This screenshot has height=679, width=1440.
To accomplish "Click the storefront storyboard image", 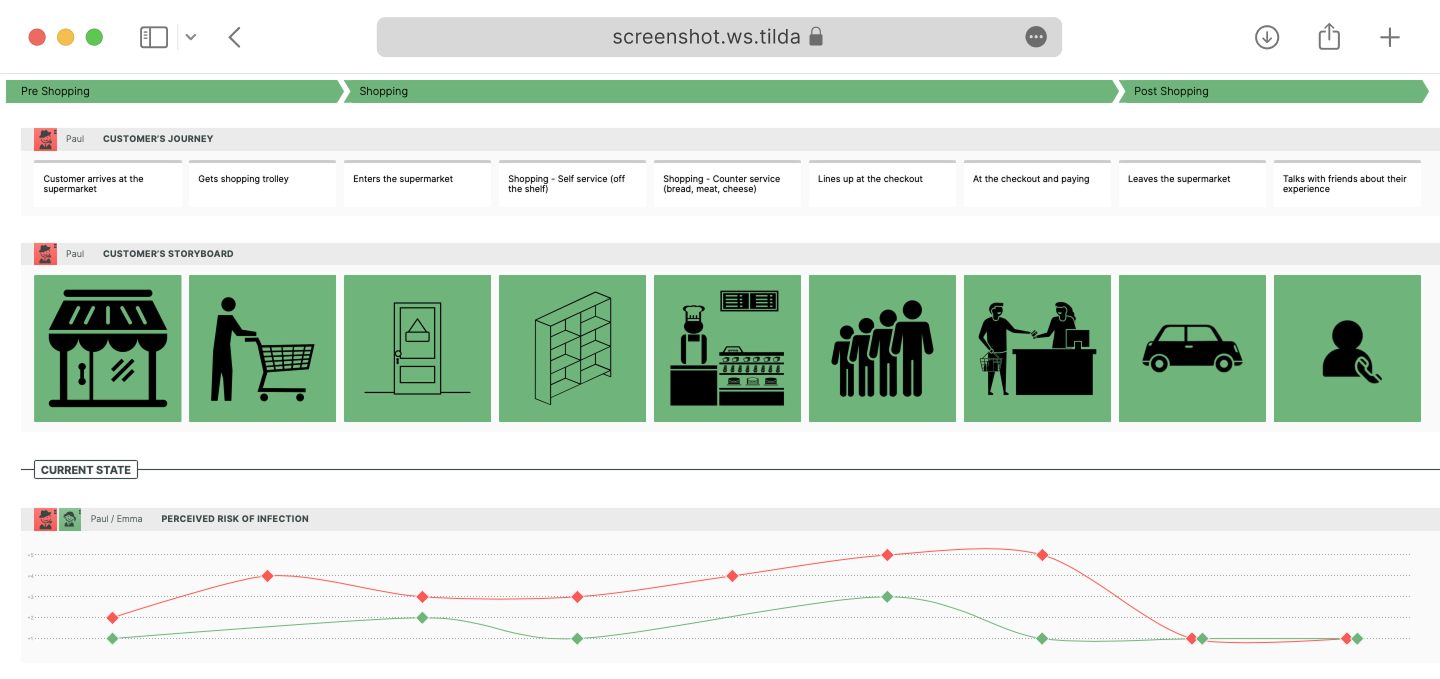I will tap(108, 348).
